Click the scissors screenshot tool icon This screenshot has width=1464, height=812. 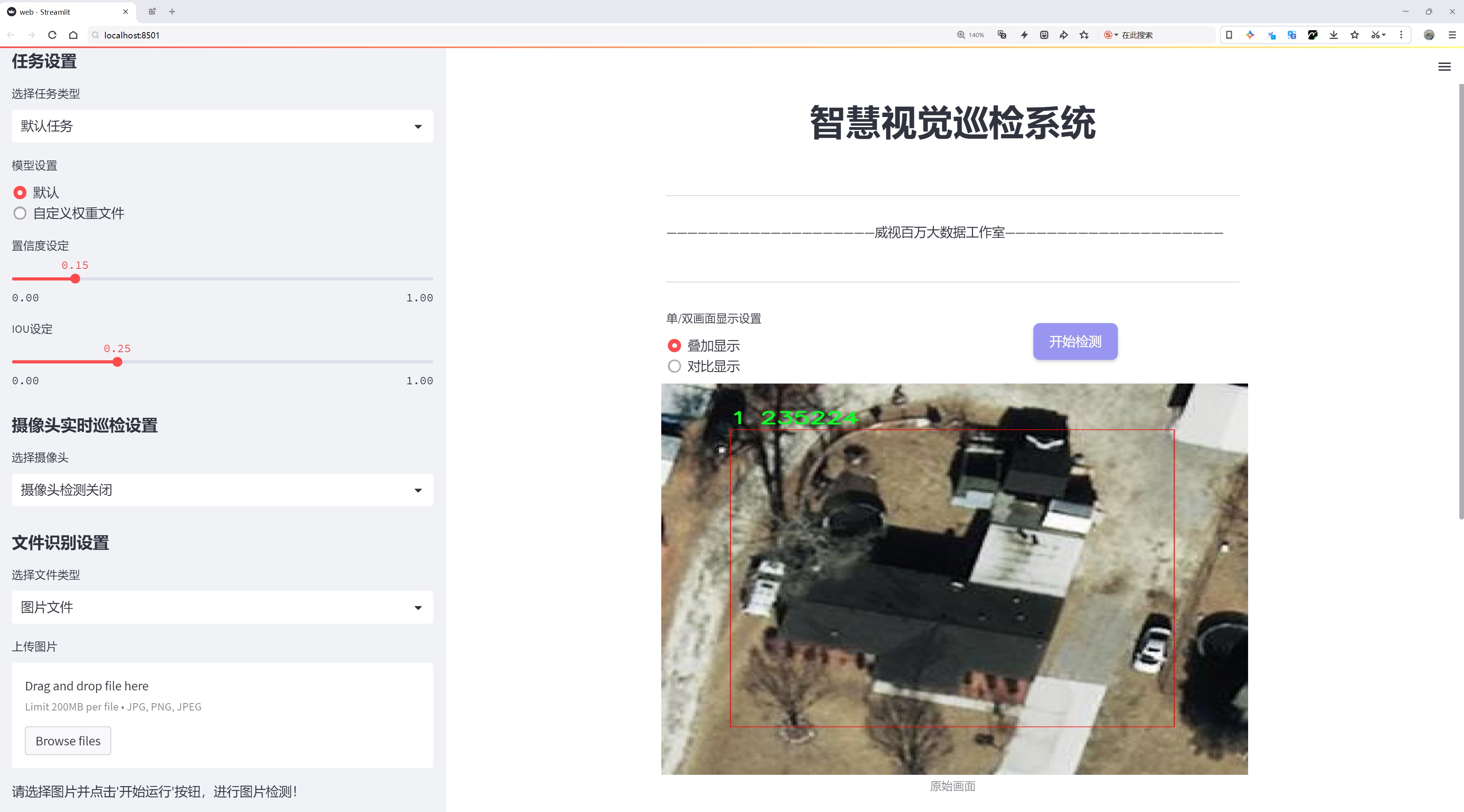click(x=1375, y=35)
